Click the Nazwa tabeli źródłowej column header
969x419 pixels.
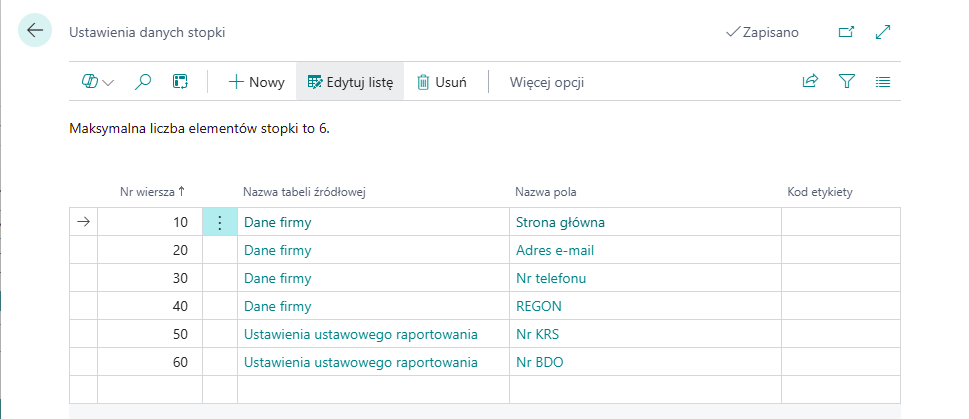[305, 192]
